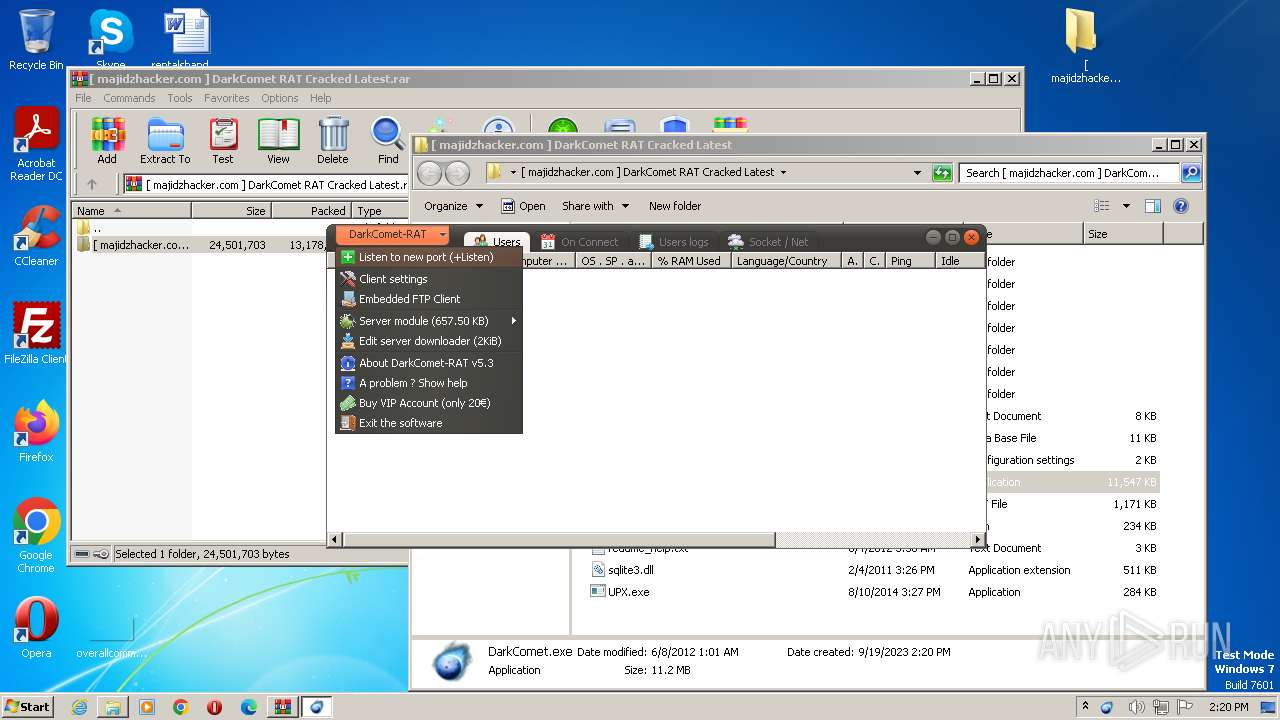Sort Explorer files by Size column
The image size is (1280, 720).
1123,233
